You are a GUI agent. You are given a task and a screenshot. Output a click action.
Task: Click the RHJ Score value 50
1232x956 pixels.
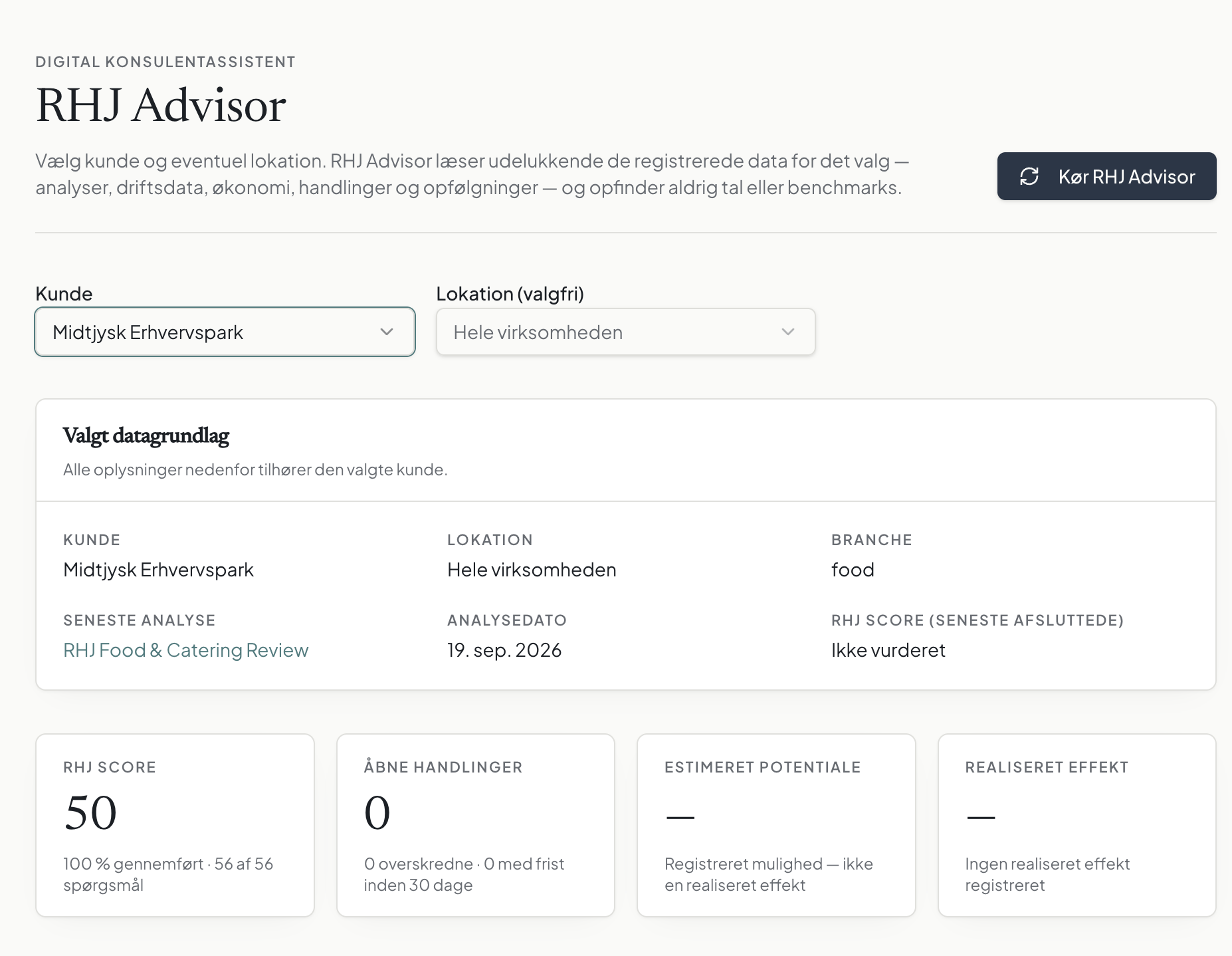(90, 812)
